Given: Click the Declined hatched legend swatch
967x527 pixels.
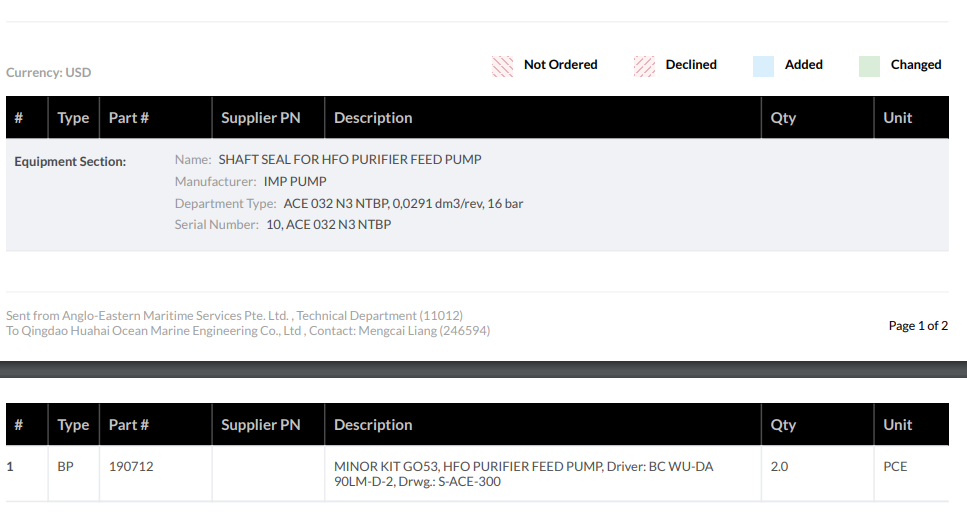Looking at the screenshot, I should 644,66.
